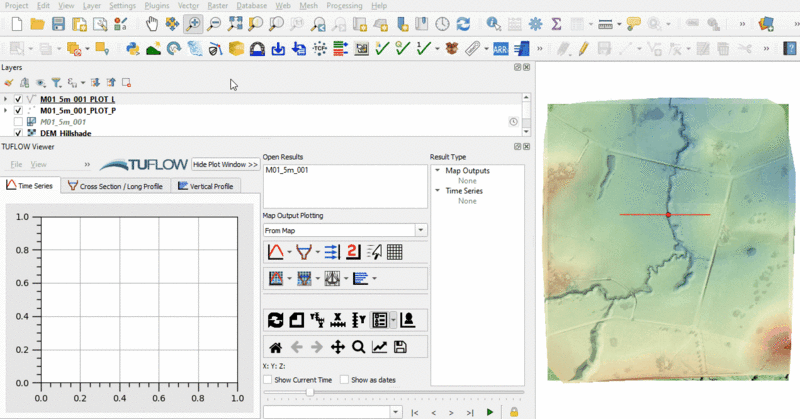
Task: Expand the M01_5m_001_PLOT_P layer tree
Action: point(5,110)
